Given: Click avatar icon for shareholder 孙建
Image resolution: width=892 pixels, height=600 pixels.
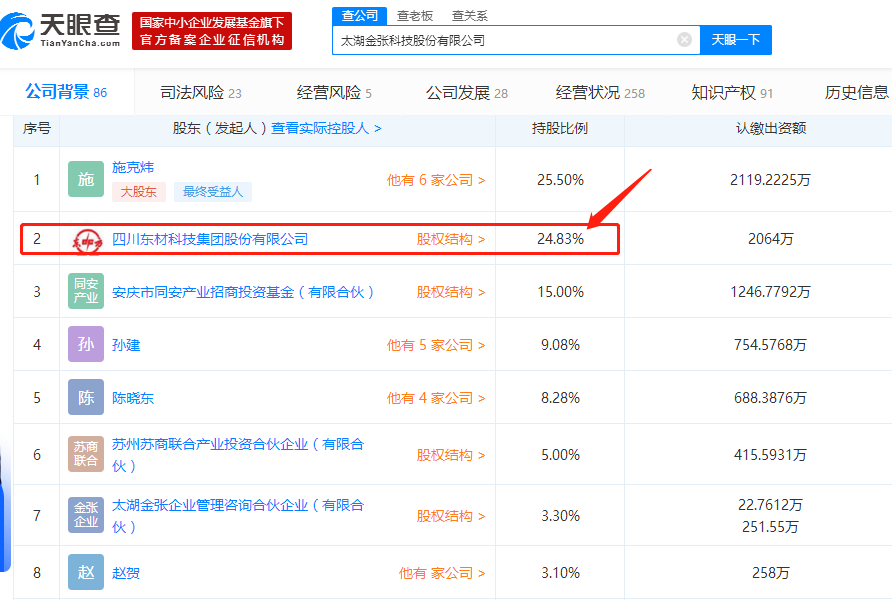Looking at the screenshot, I should pos(86,344).
